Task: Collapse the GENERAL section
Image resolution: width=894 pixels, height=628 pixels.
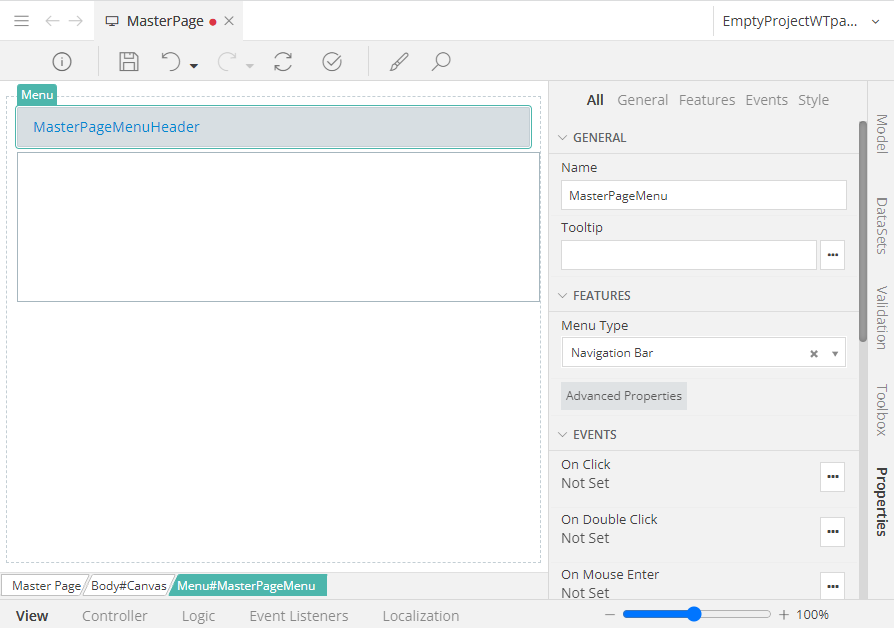Action: [x=562, y=138]
